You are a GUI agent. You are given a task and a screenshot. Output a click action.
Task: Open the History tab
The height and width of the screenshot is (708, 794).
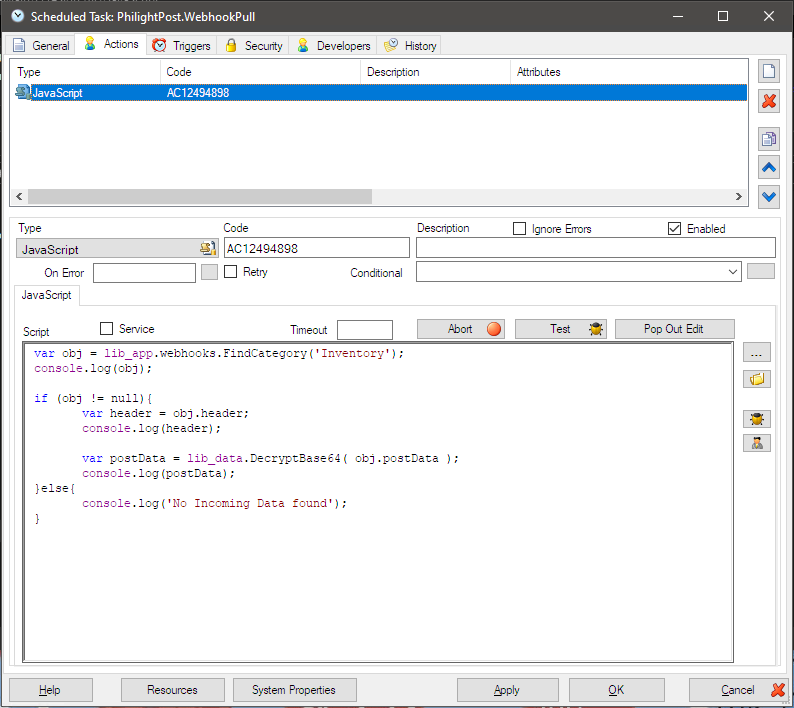[409, 46]
